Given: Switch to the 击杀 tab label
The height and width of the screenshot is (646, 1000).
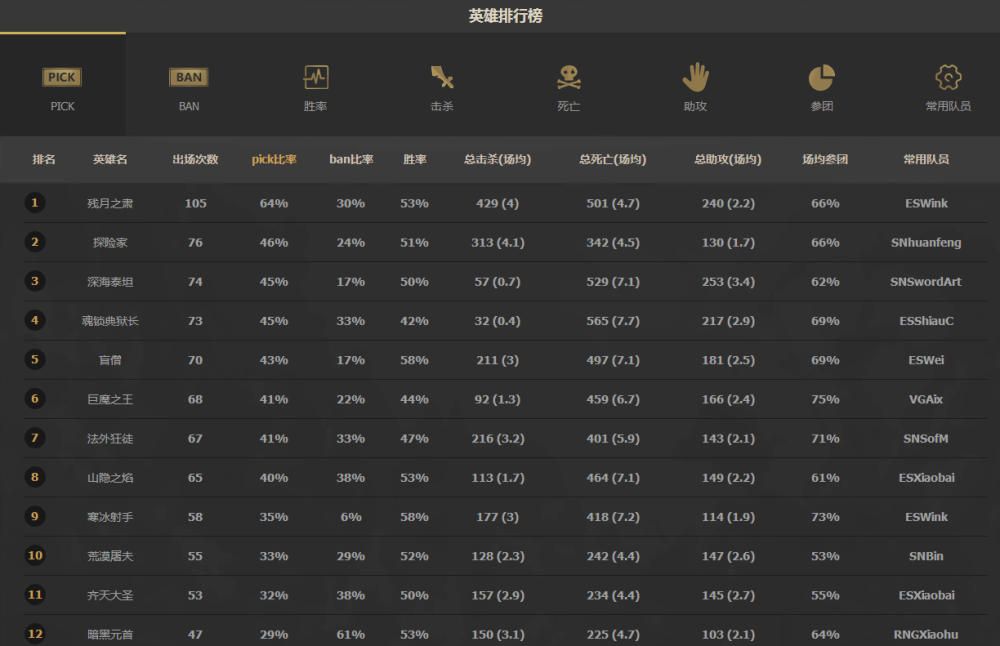Looking at the screenshot, I should point(442,106).
